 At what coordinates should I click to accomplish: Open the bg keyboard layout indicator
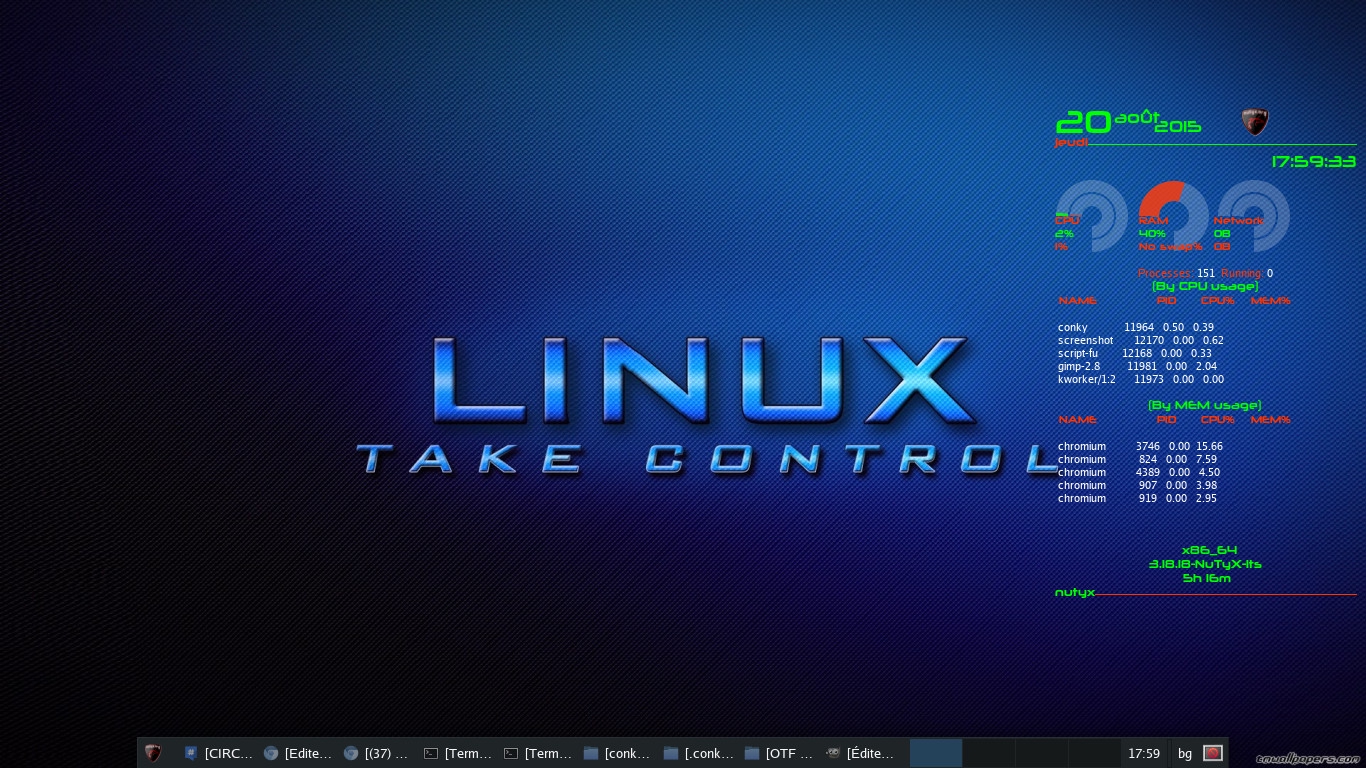1185,753
